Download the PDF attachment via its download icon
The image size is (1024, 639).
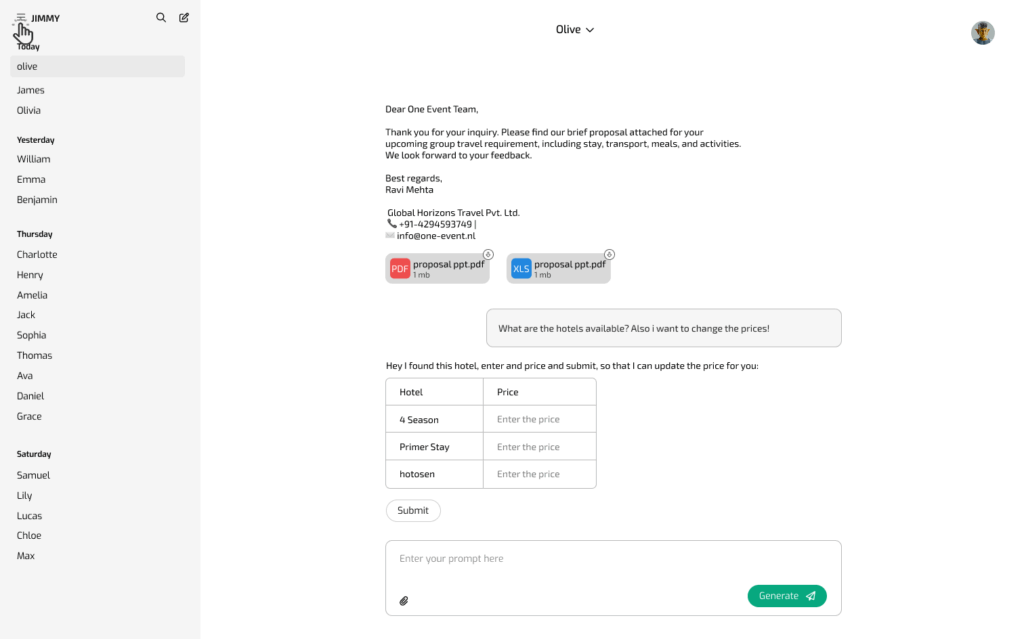click(x=488, y=255)
